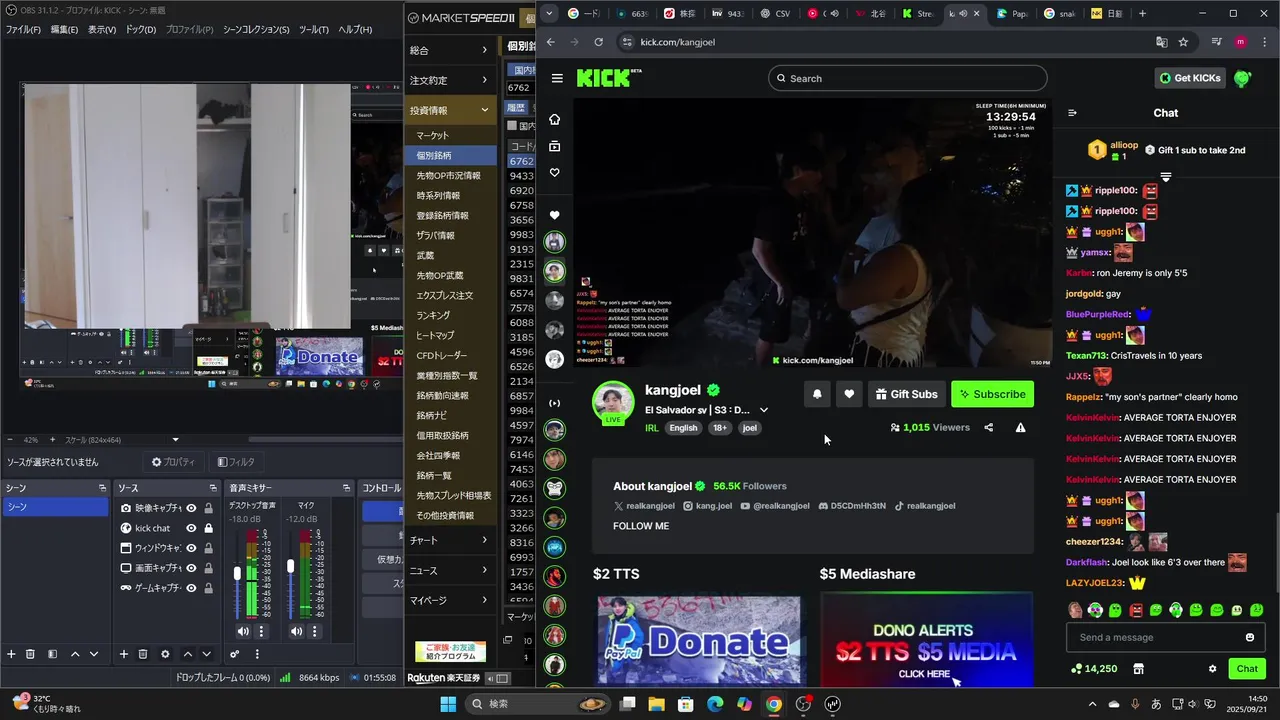This screenshot has height=720, width=1280.
Task: Open scene filters icon in OBS Scenes
Action: (51, 654)
